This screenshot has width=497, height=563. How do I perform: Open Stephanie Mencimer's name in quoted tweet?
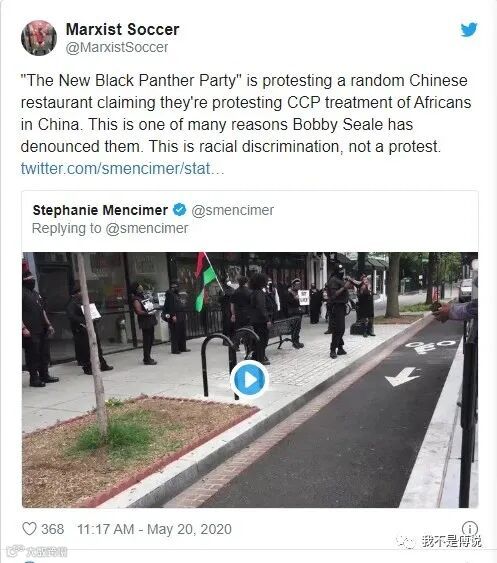coord(100,210)
